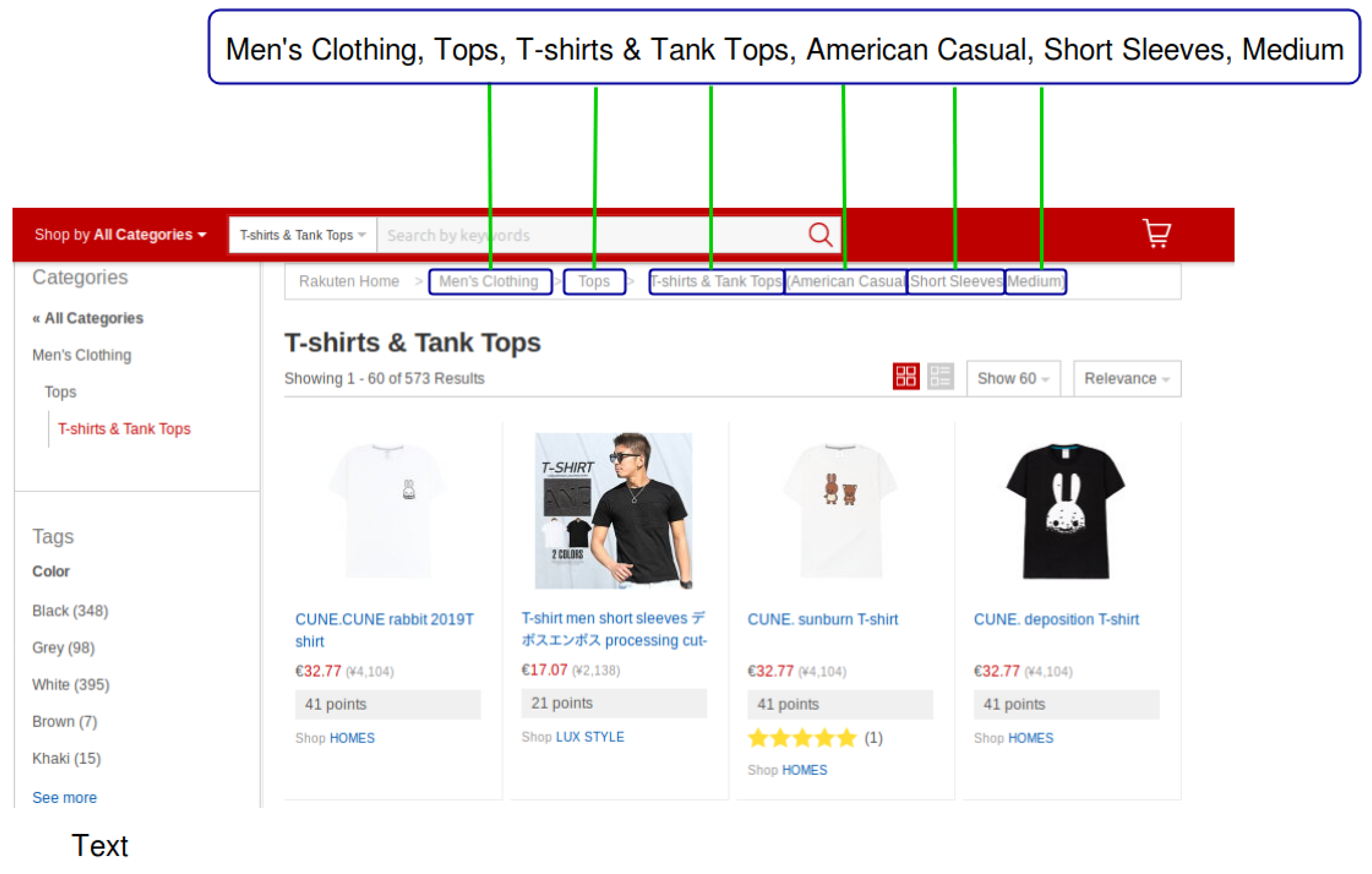Filter by Black color tag
Screen dimensions: 1372x874
point(70,611)
